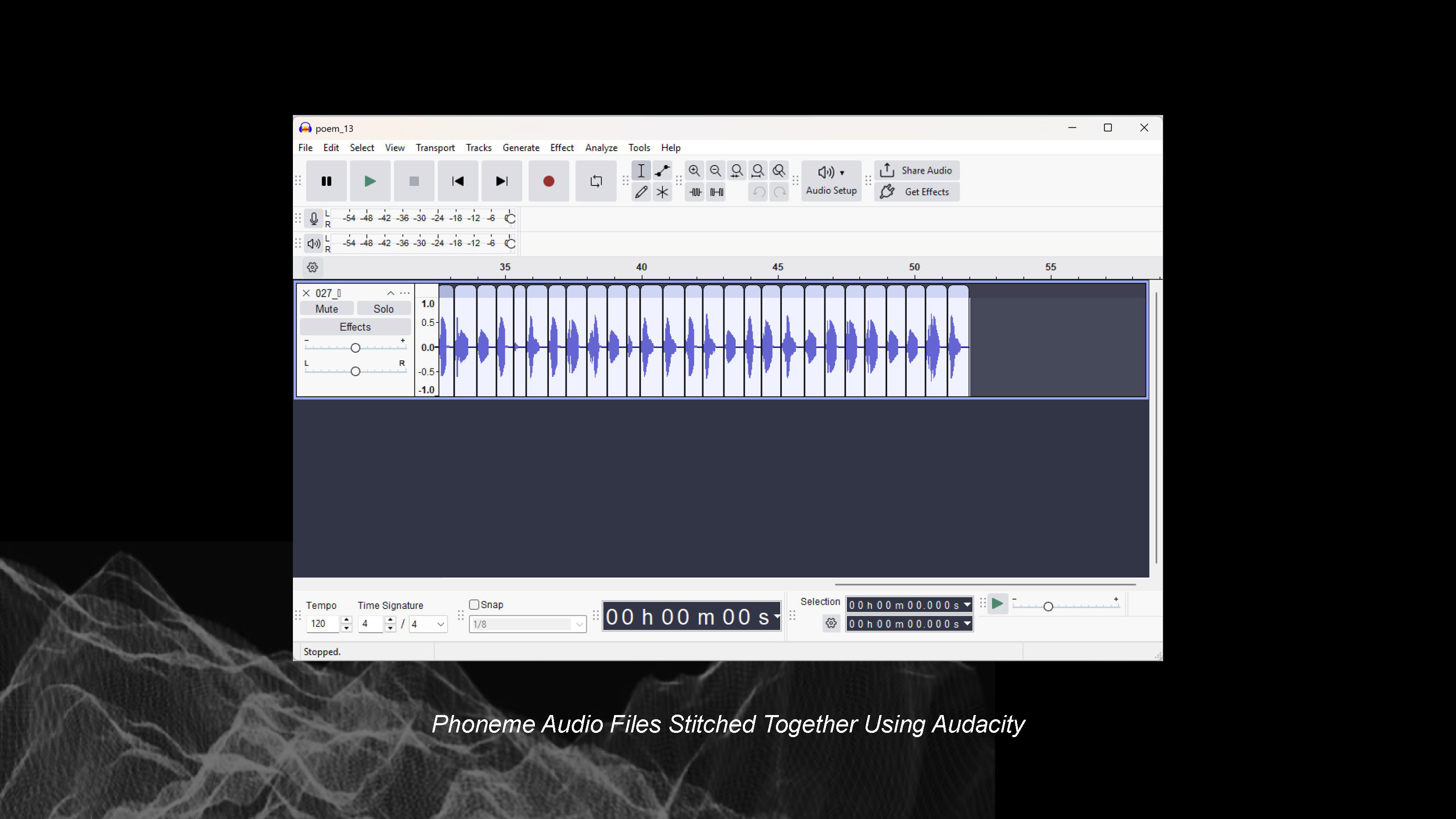Click the Trim audio outside selection icon
Screen dimensions: 1456x819
pos(694,192)
